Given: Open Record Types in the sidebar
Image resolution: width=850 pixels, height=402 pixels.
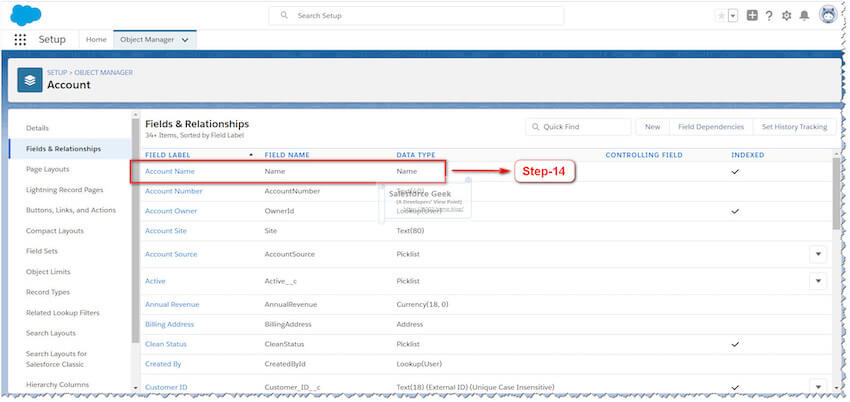Looking at the screenshot, I should point(48,292).
